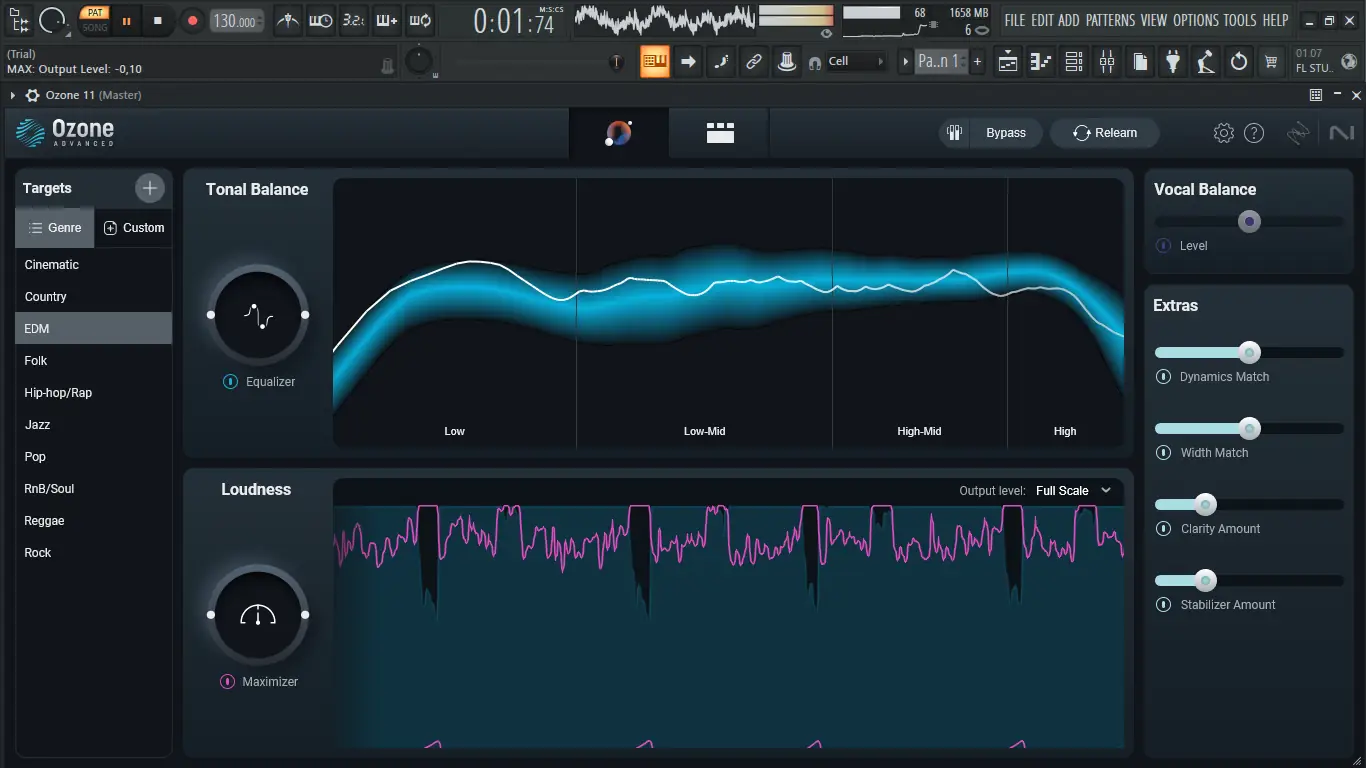Toggle the Equalizer power button
The height and width of the screenshot is (768, 1366).
(x=231, y=382)
